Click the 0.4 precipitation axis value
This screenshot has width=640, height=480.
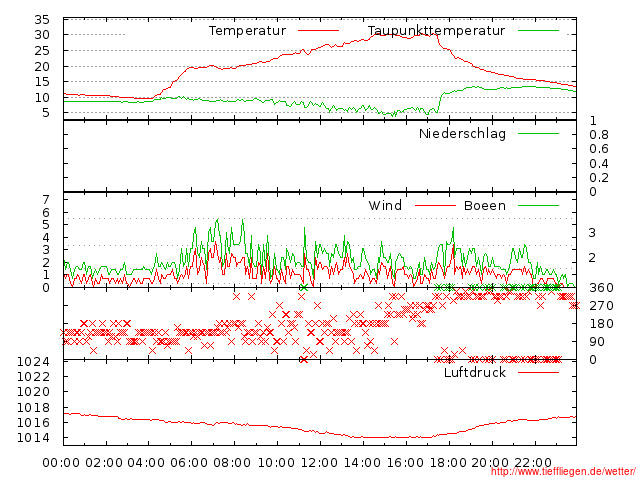pos(599,164)
